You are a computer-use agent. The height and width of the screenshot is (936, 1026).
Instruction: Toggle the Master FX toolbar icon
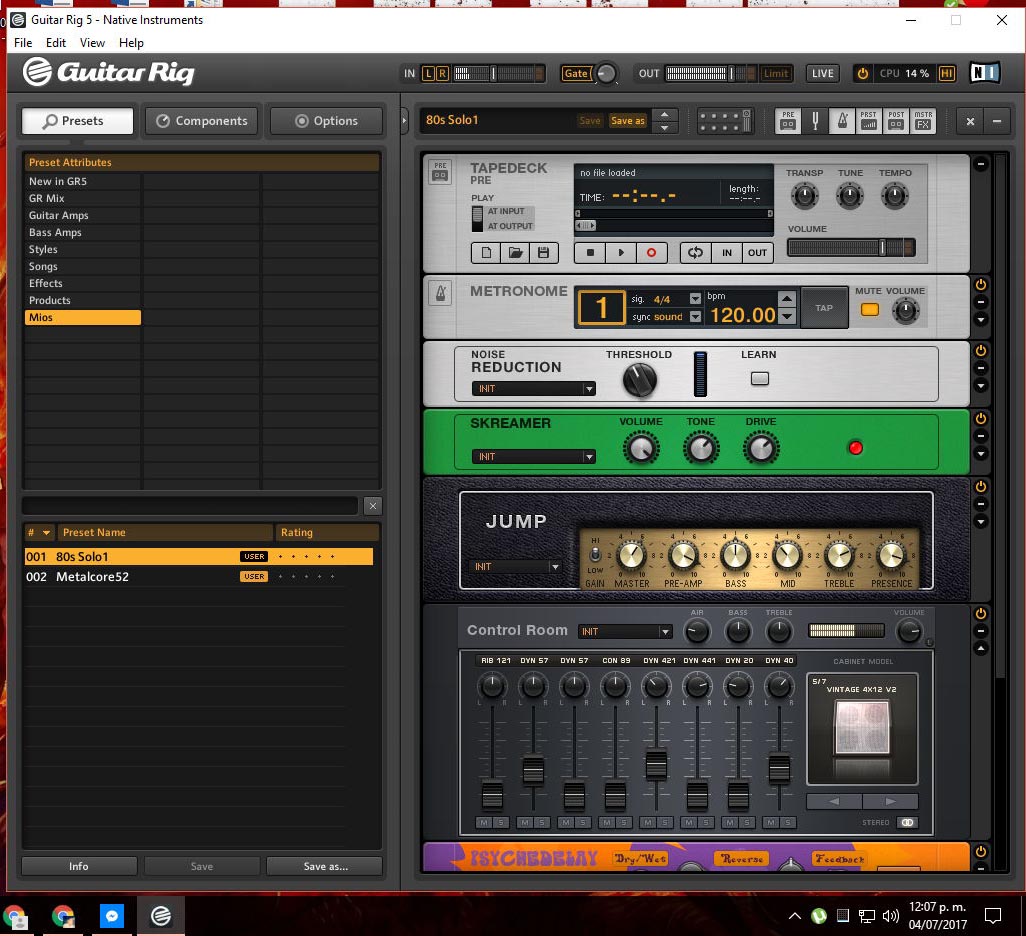click(923, 121)
